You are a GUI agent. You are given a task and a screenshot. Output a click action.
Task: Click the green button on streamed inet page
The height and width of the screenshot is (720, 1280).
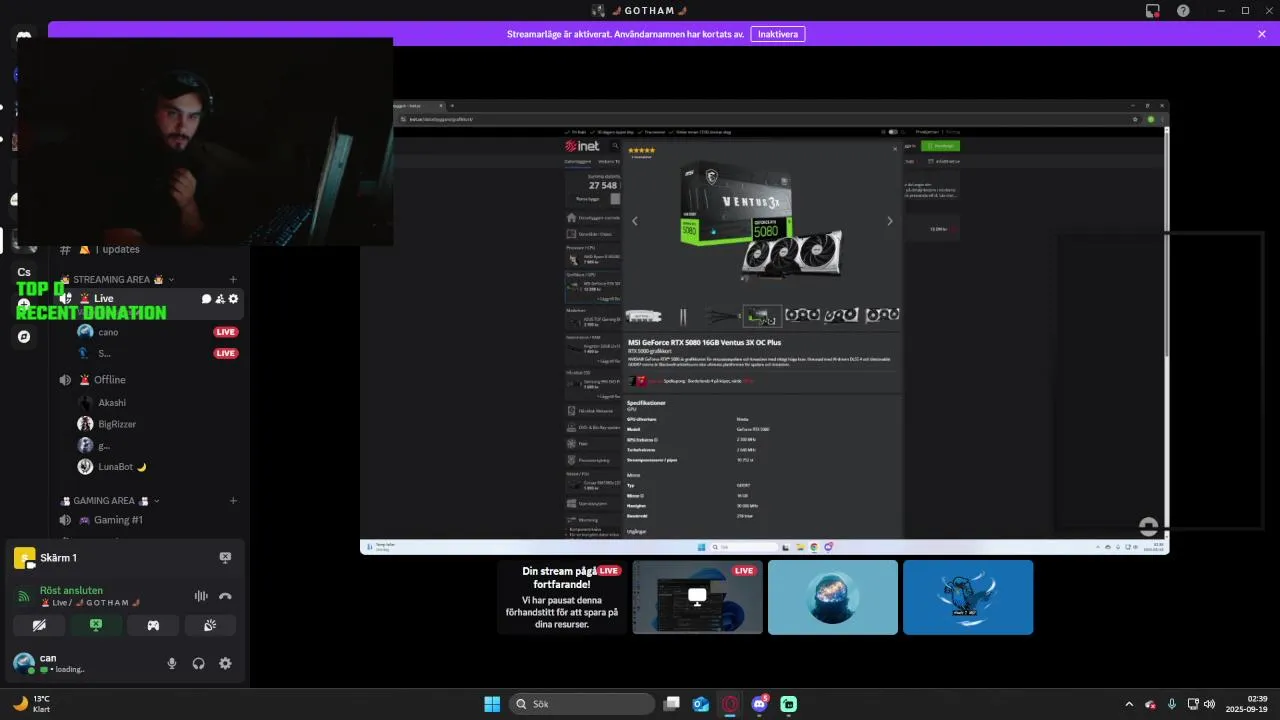(940, 146)
